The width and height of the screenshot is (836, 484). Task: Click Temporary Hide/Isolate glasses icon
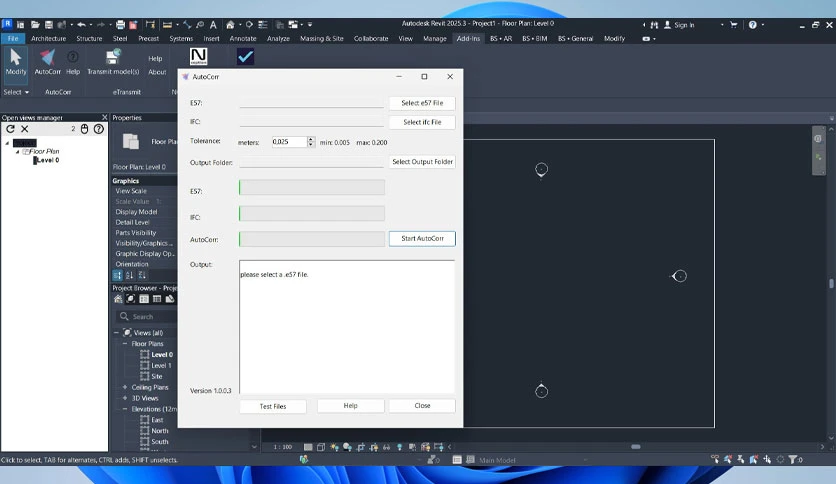click(387, 447)
